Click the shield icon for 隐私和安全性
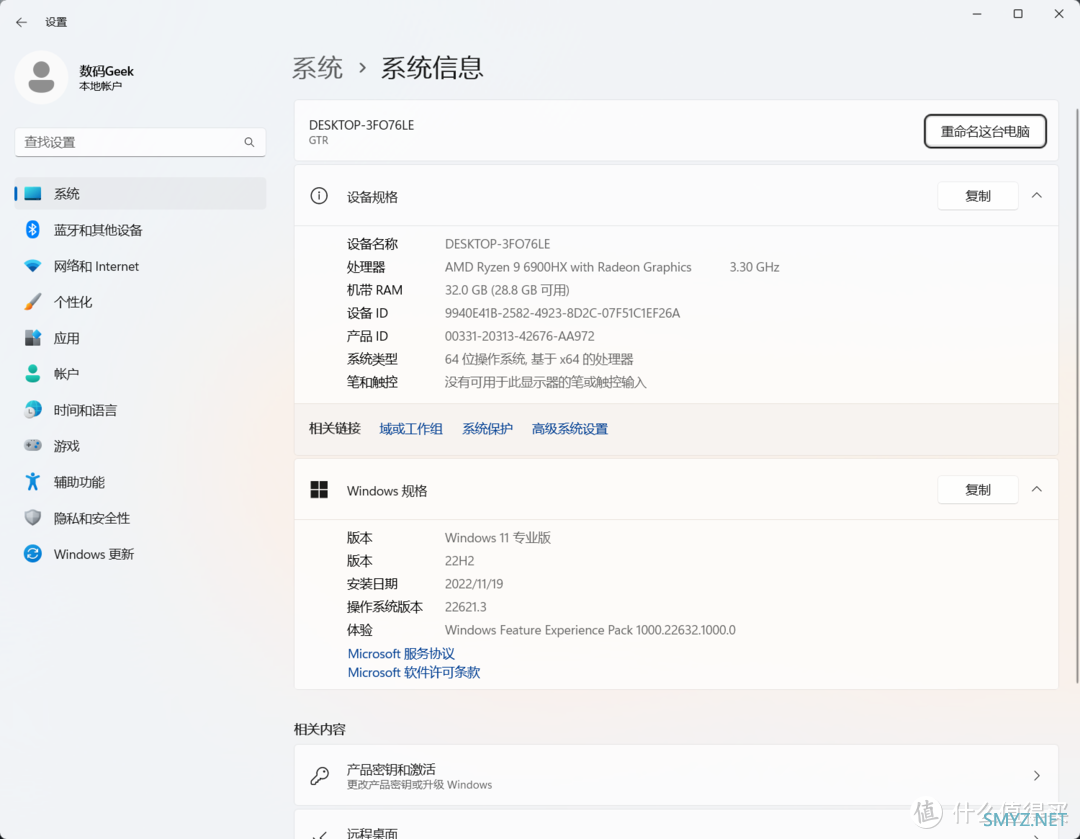Screen dimensions: 1080x839 coord(32,517)
